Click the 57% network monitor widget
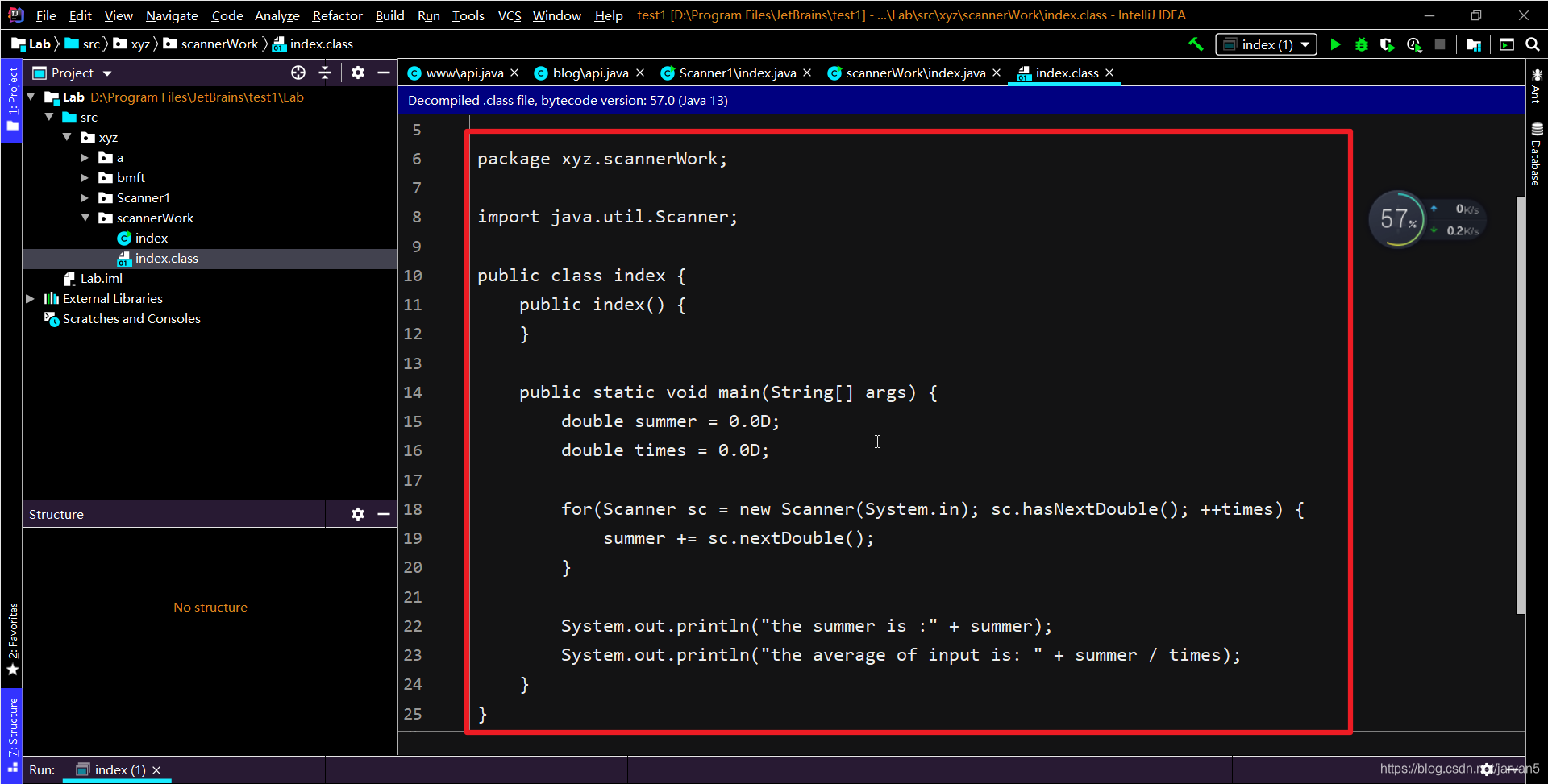The height and width of the screenshot is (784, 1548). [x=1428, y=219]
